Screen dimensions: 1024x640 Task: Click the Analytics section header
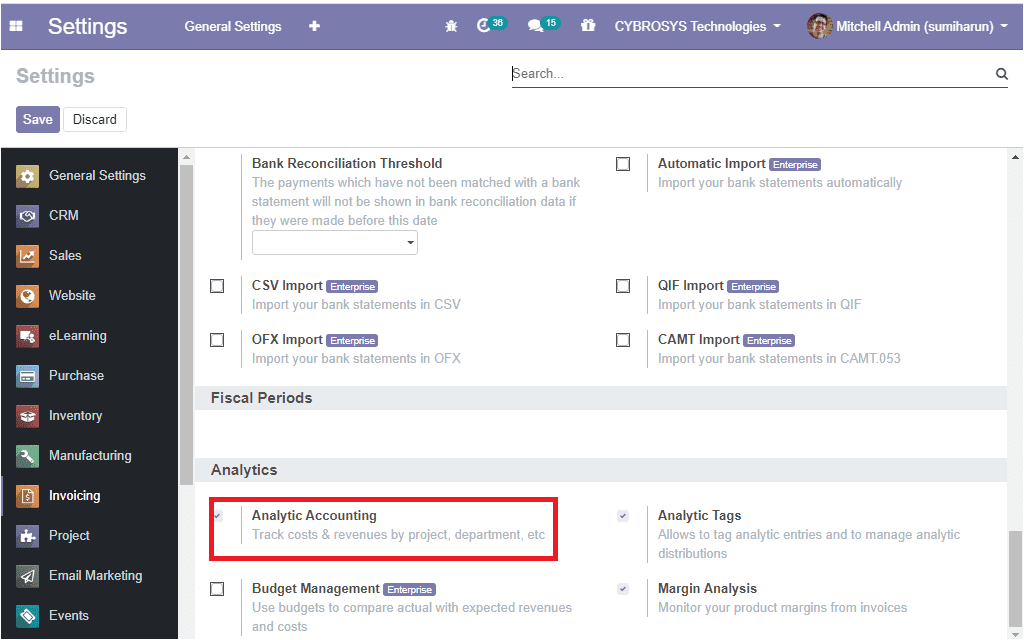600,470
